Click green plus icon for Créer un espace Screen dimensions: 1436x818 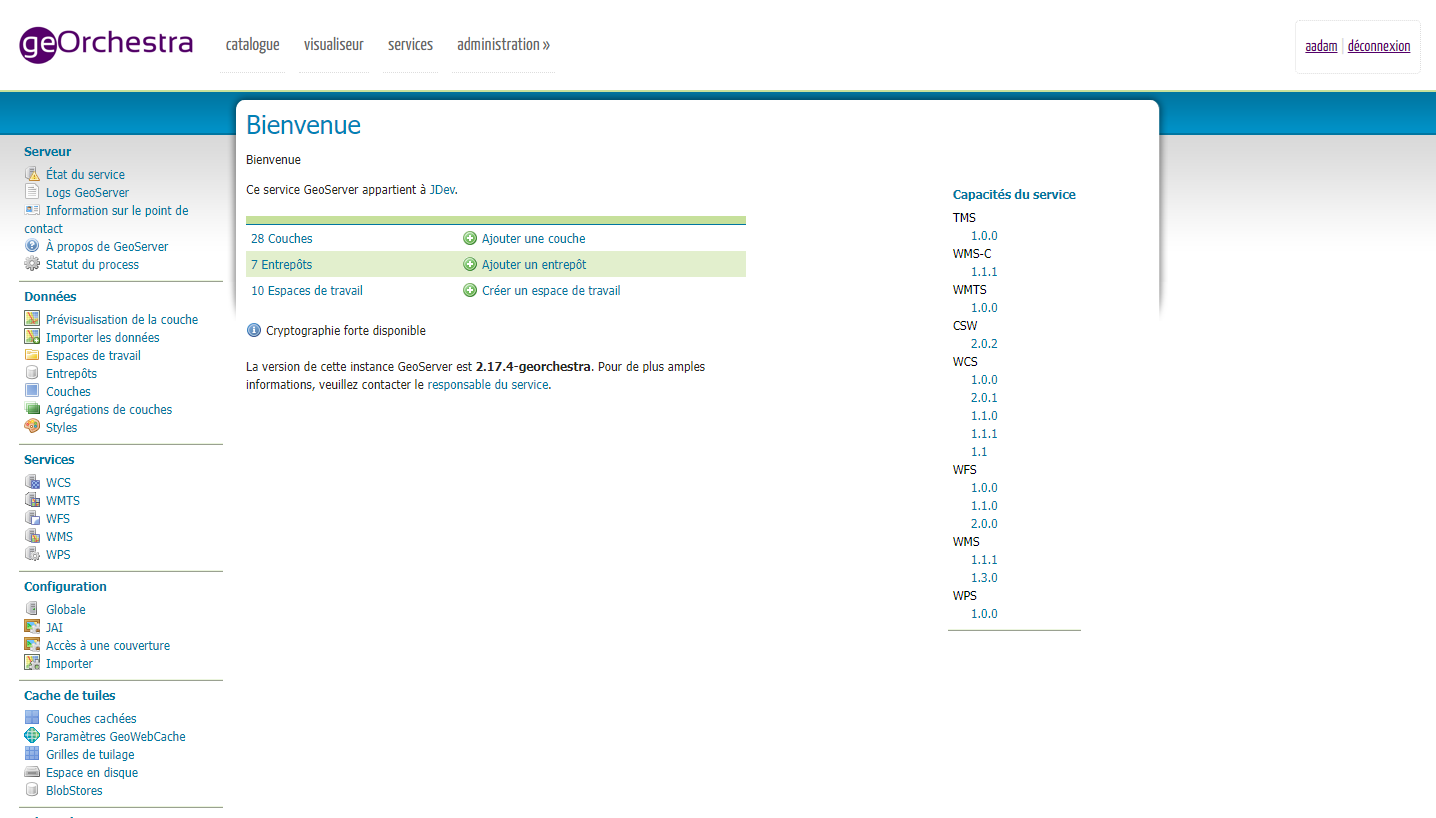(x=470, y=290)
